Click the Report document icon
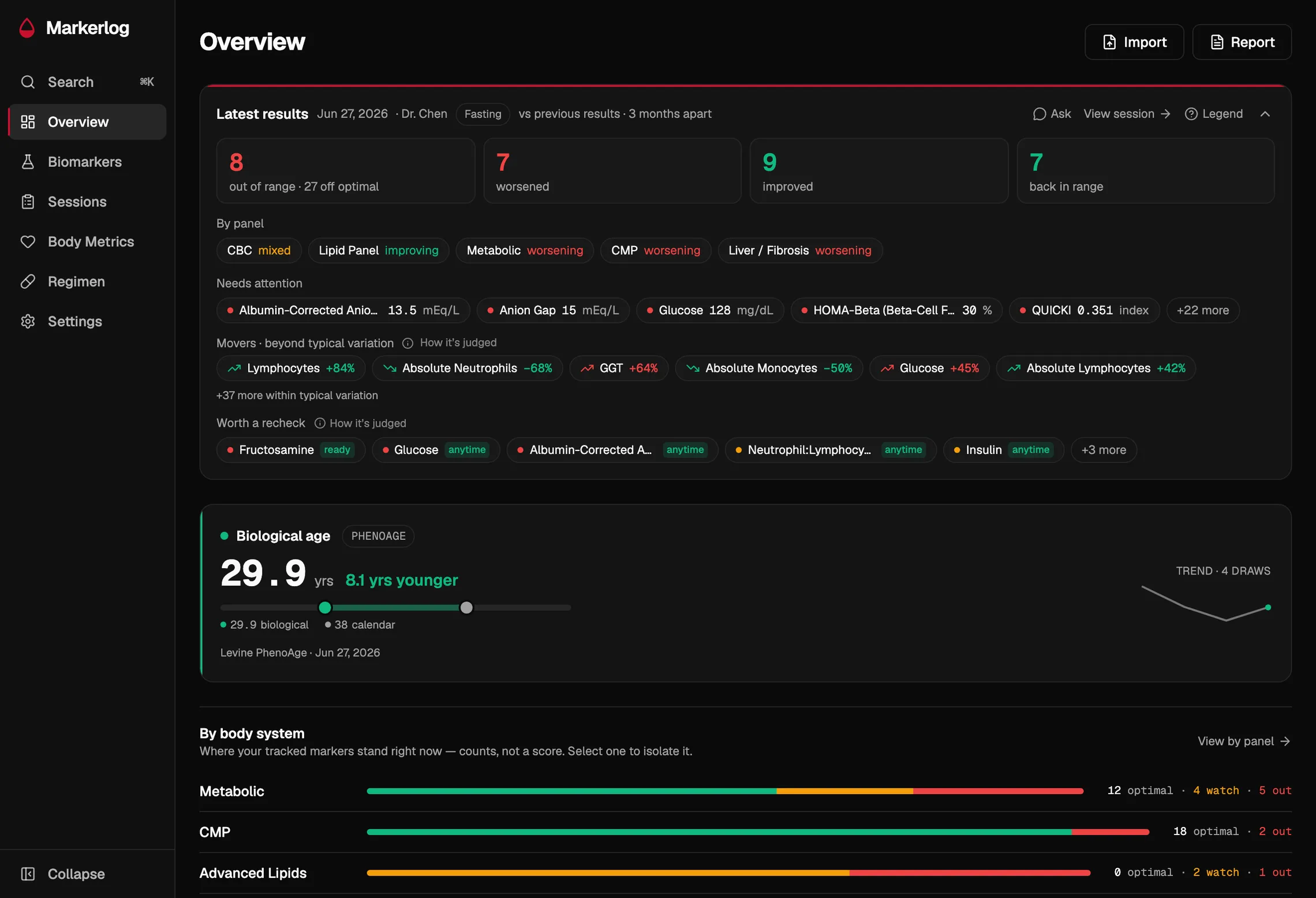1316x898 pixels. coord(1217,42)
